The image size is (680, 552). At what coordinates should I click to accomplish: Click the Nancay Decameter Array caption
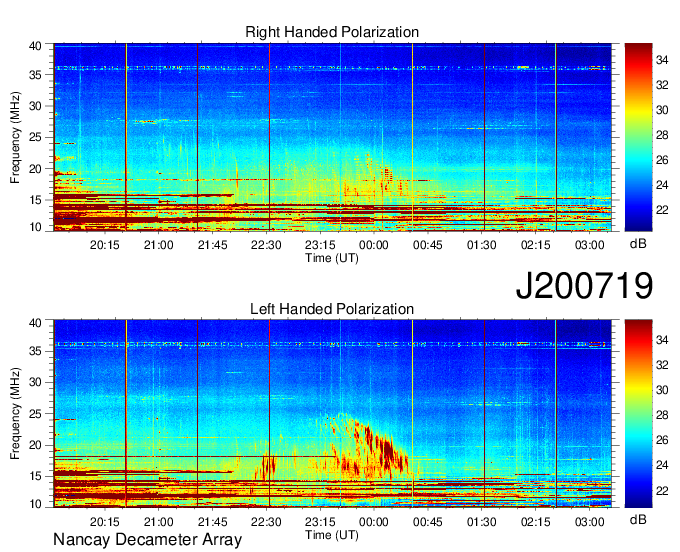coord(147,540)
